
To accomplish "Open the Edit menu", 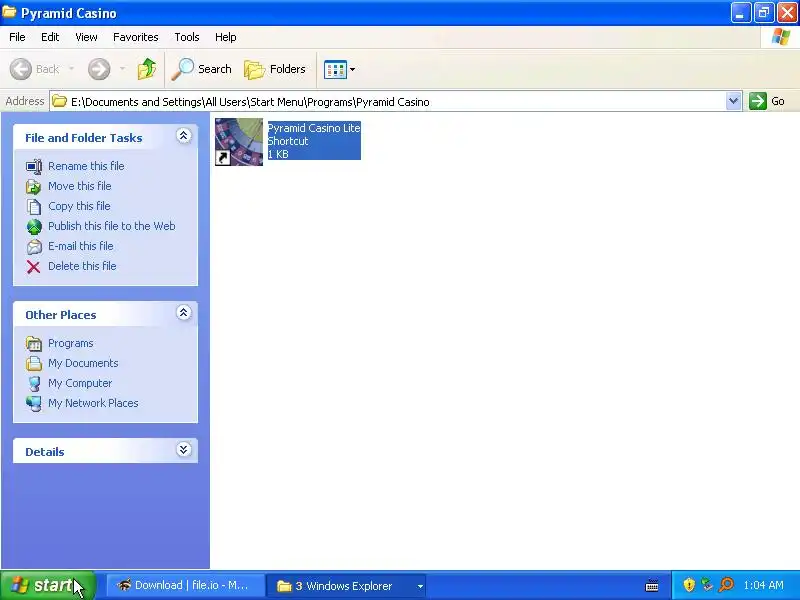I will point(50,37).
